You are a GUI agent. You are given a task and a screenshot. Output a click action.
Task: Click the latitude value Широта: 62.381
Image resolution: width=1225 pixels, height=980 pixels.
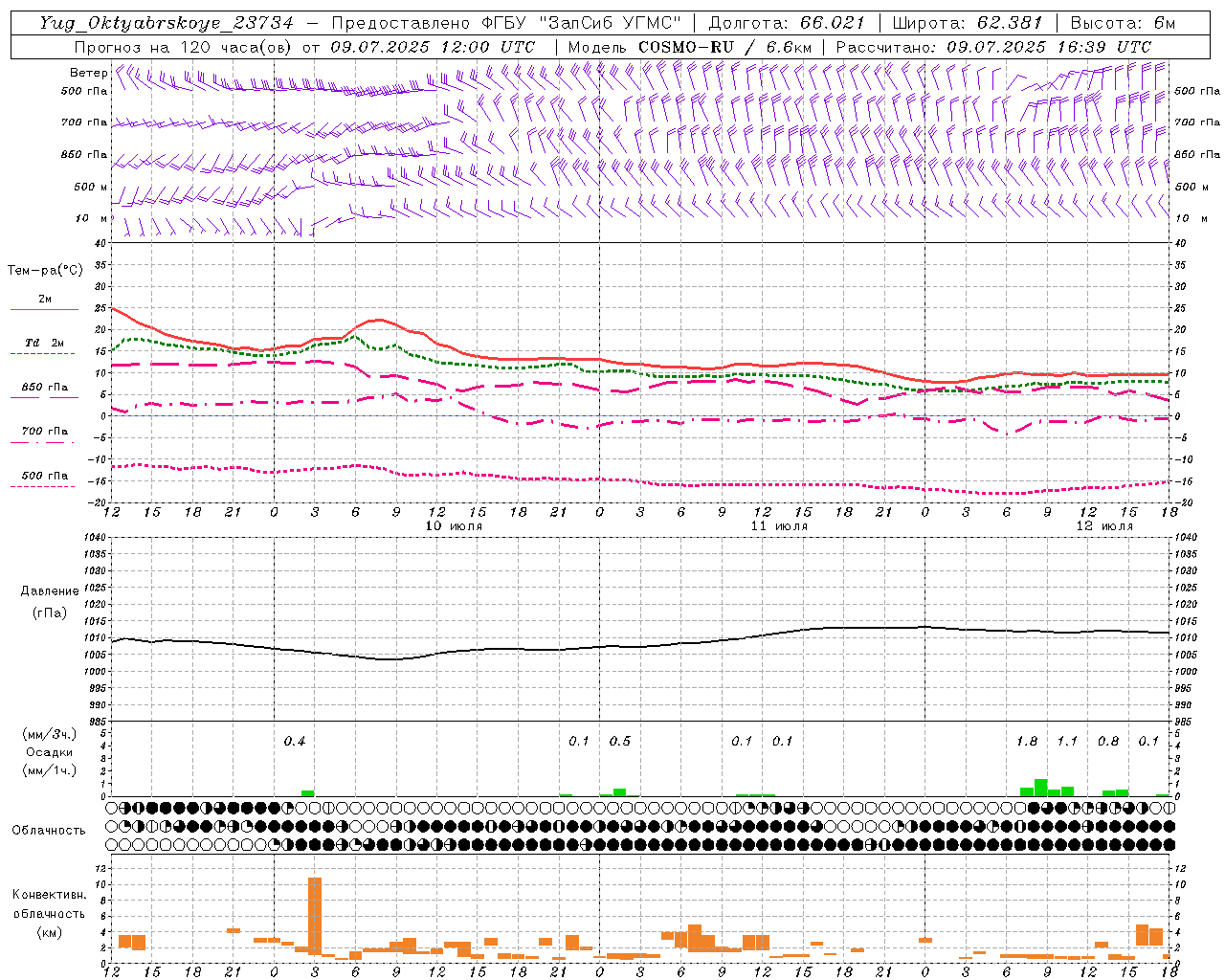pyautogui.click(x=968, y=23)
